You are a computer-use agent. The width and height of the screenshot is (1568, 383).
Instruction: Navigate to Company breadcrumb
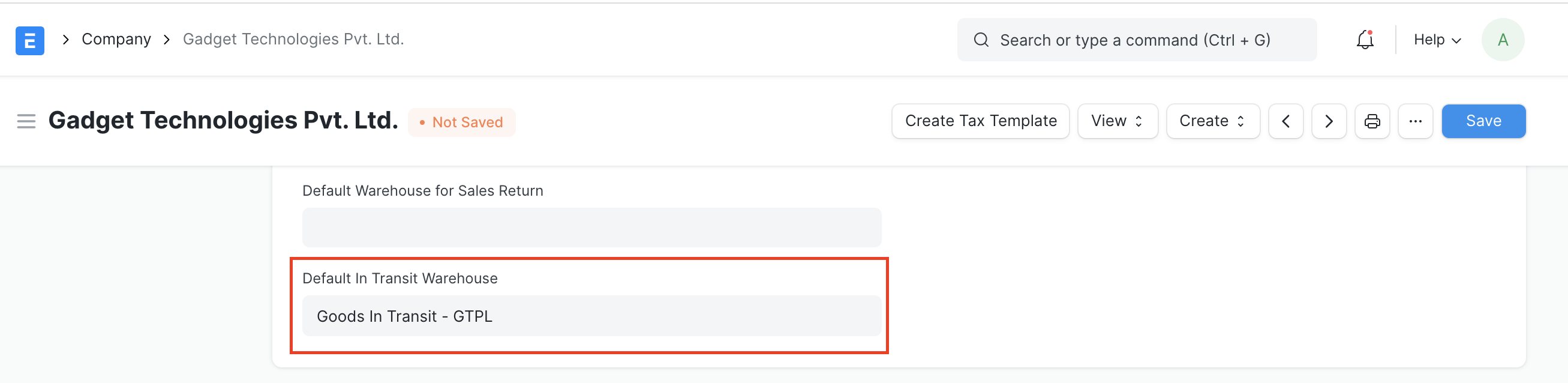pos(116,40)
